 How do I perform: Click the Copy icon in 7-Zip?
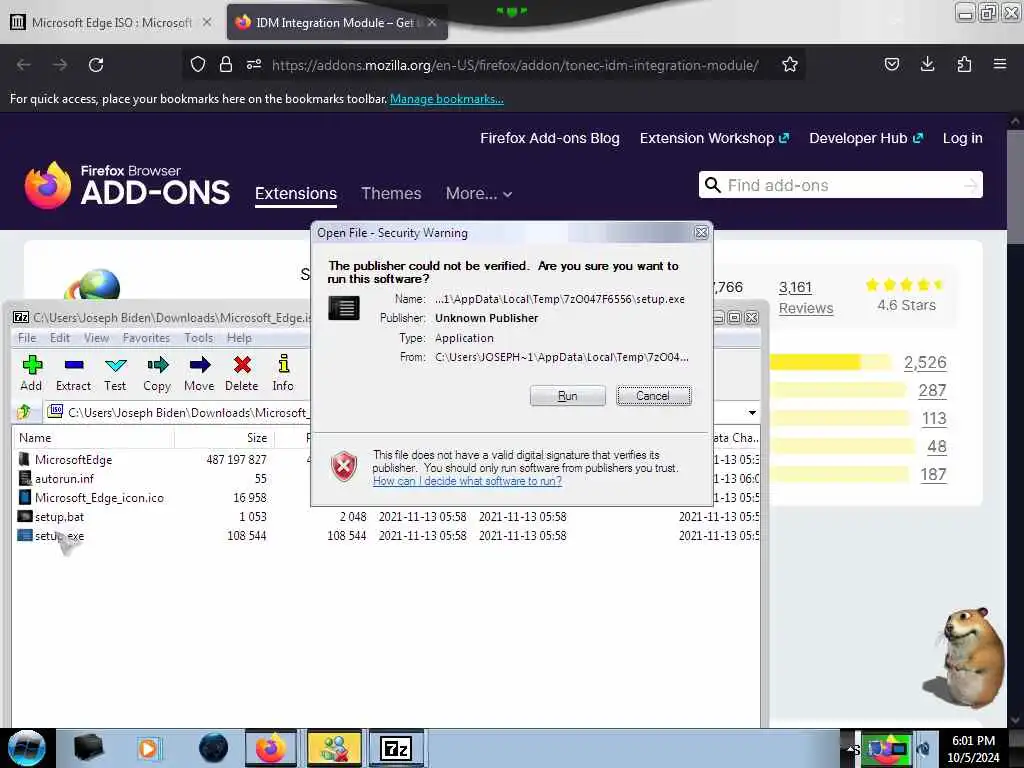click(157, 373)
